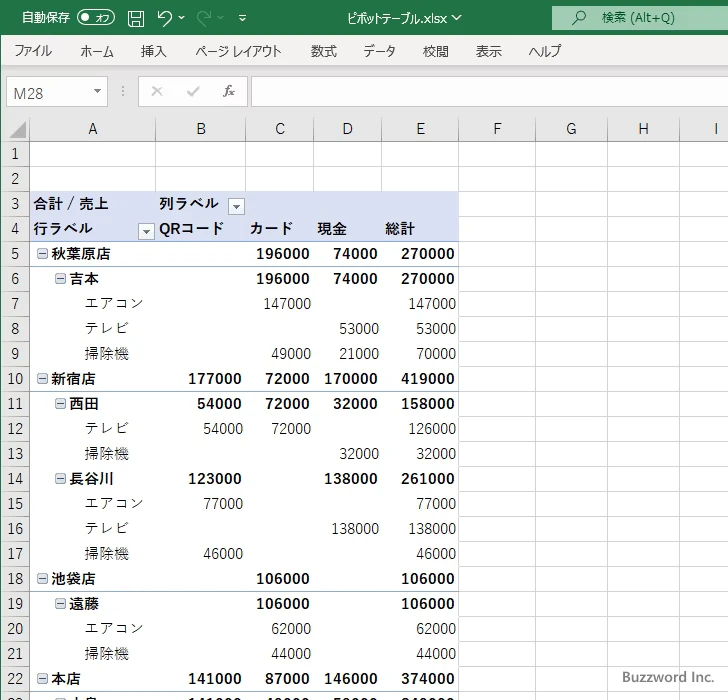The width and height of the screenshot is (728, 700).
Task: Open the データ ribbon tab
Action: point(379,51)
